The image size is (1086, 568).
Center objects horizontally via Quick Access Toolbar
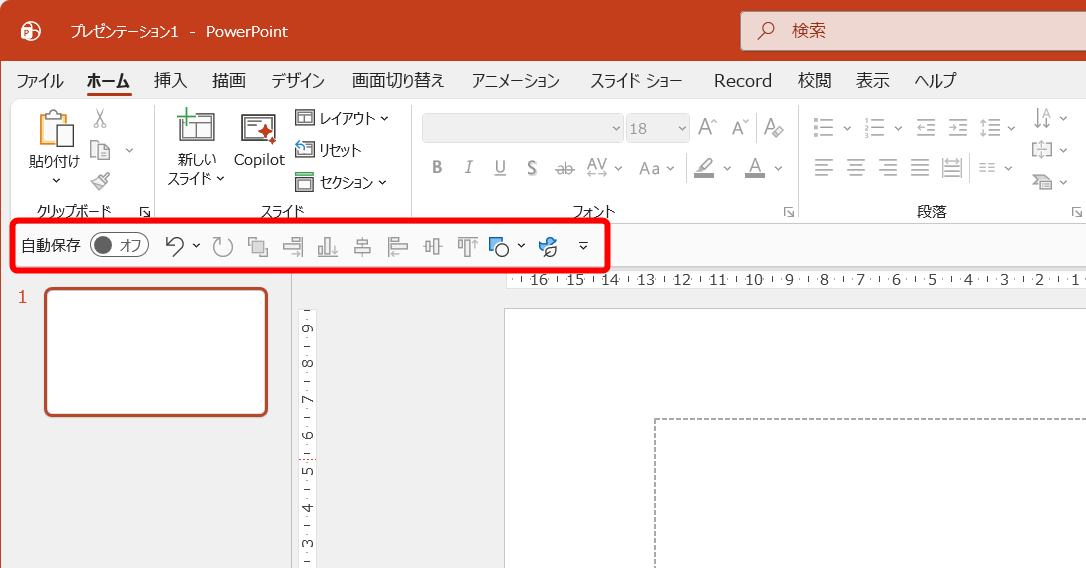(362, 247)
